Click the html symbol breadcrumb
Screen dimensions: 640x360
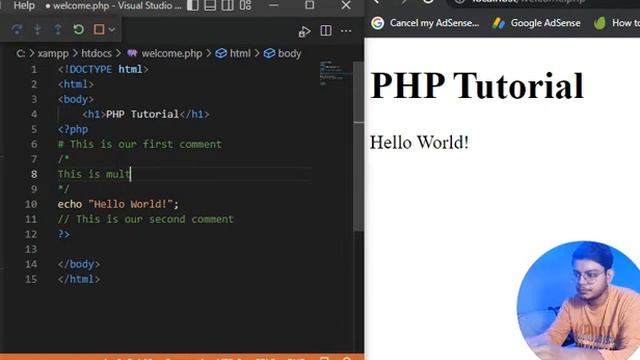[240, 53]
